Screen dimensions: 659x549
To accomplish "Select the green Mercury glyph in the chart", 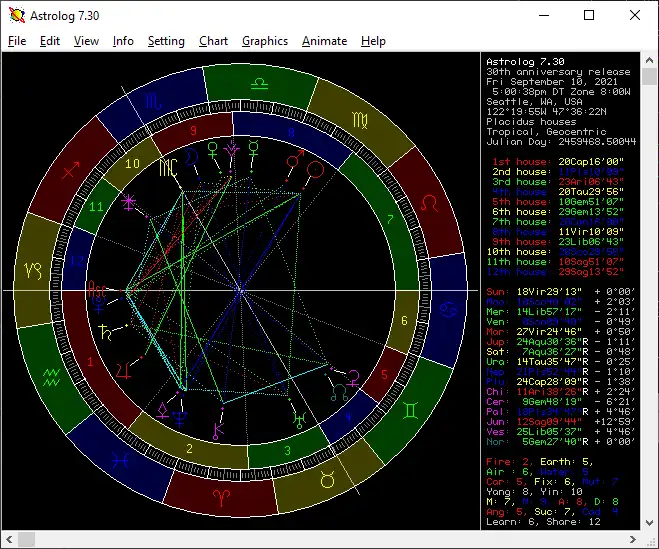I will pyautogui.click(x=253, y=149).
